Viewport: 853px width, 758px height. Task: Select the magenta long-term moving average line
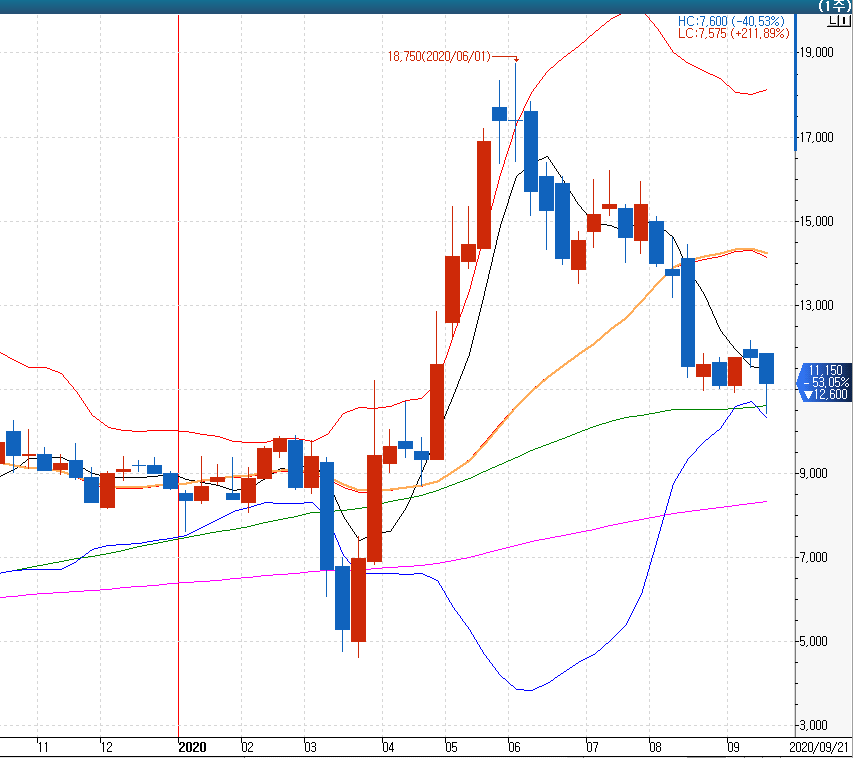(500, 546)
